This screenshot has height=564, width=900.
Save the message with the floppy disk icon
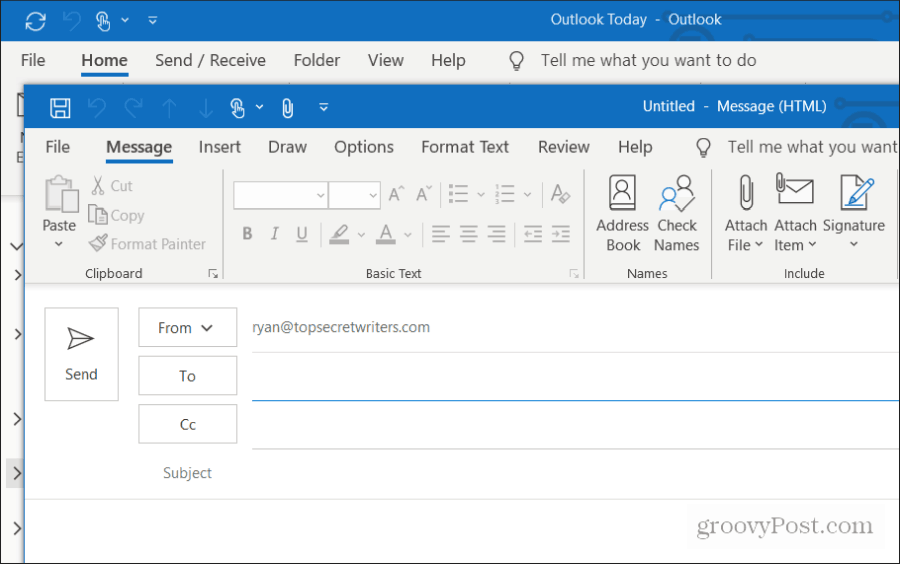click(60, 107)
